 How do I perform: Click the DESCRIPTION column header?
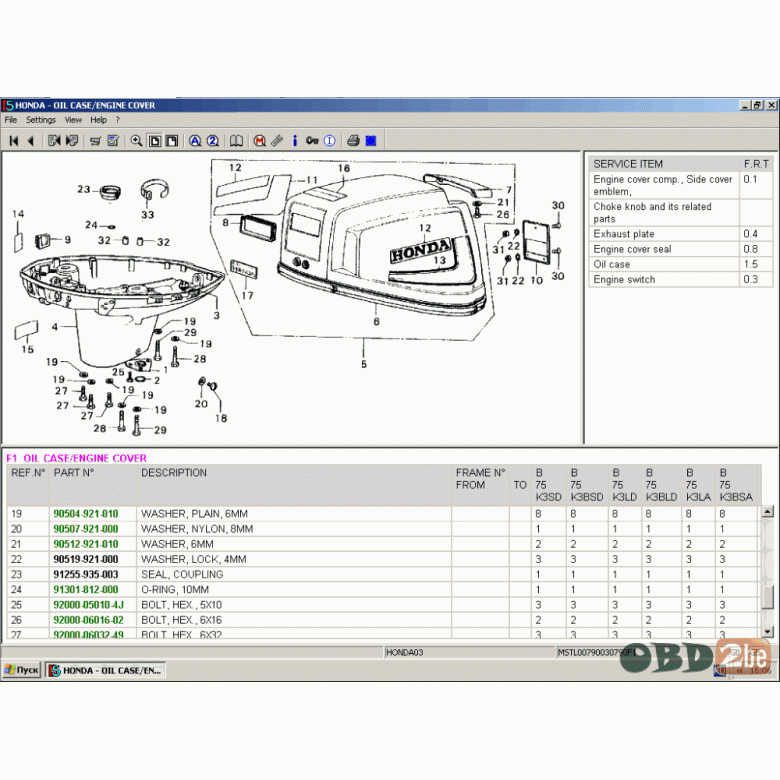[x=174, y=473]
